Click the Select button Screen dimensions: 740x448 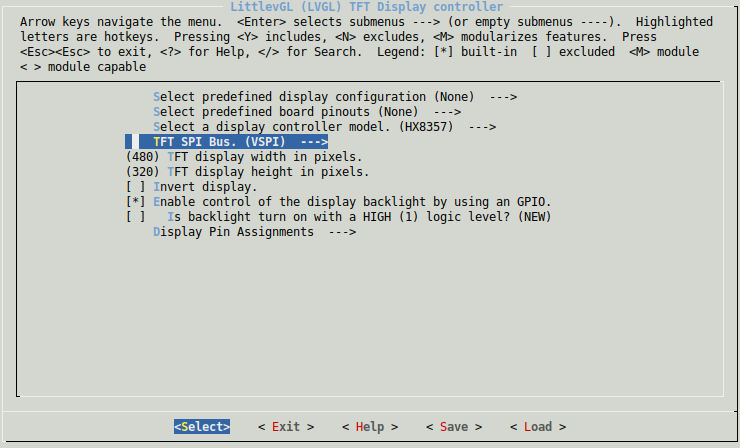click(x=202, y=427)
